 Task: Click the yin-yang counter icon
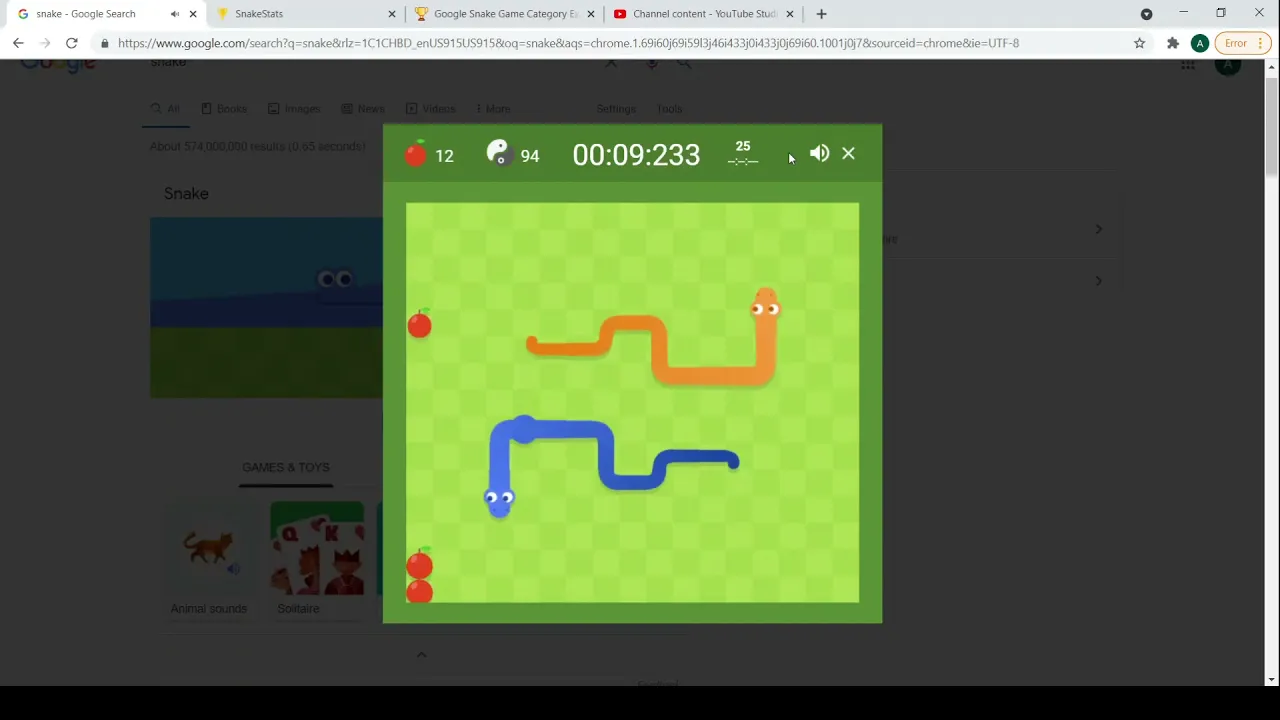498,152
